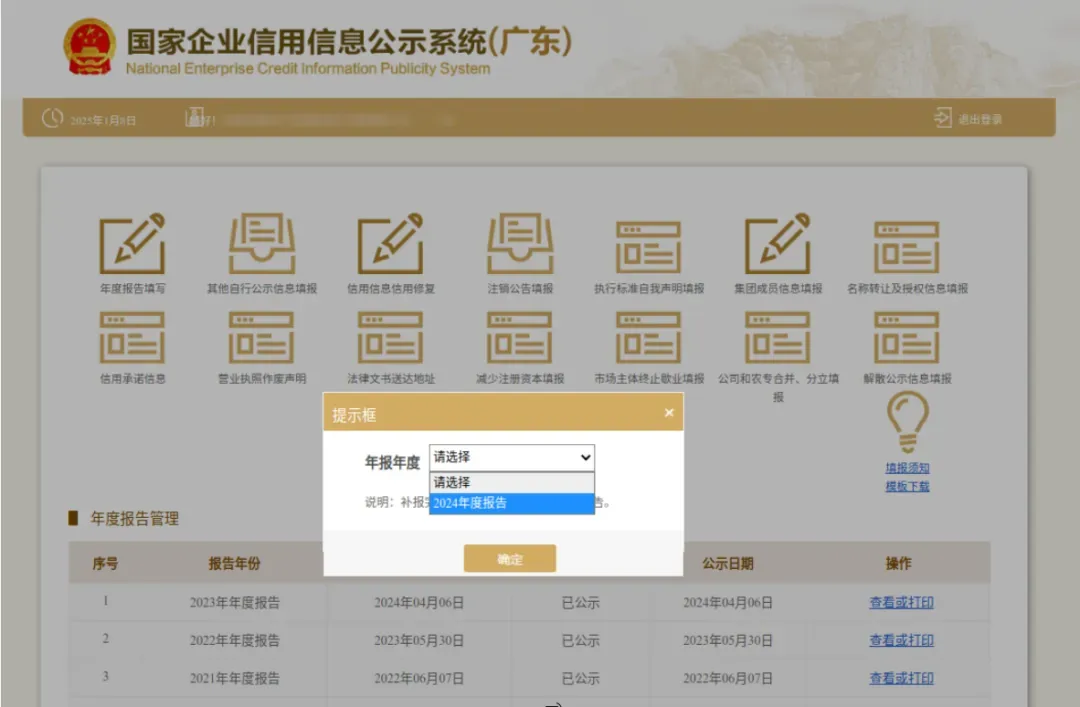Image resolution: width=1080 pixels, height=707 pixels.
Task: Choose 2024年度报告 from the dropdown list
Action: [512, 503]
